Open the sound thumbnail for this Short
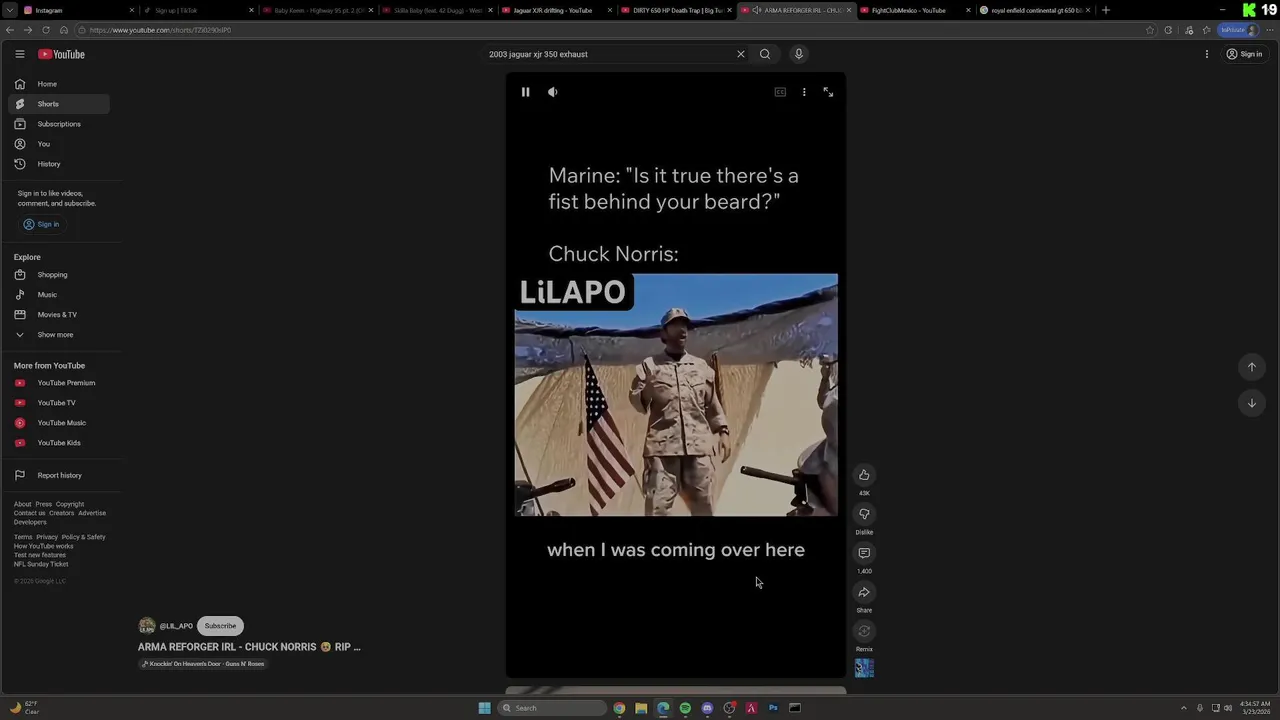 click(864, 668)
